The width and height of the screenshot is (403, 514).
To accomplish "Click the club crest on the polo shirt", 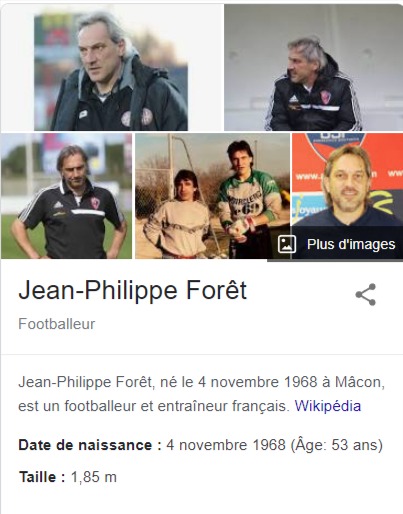I will (x=95, y=202).
